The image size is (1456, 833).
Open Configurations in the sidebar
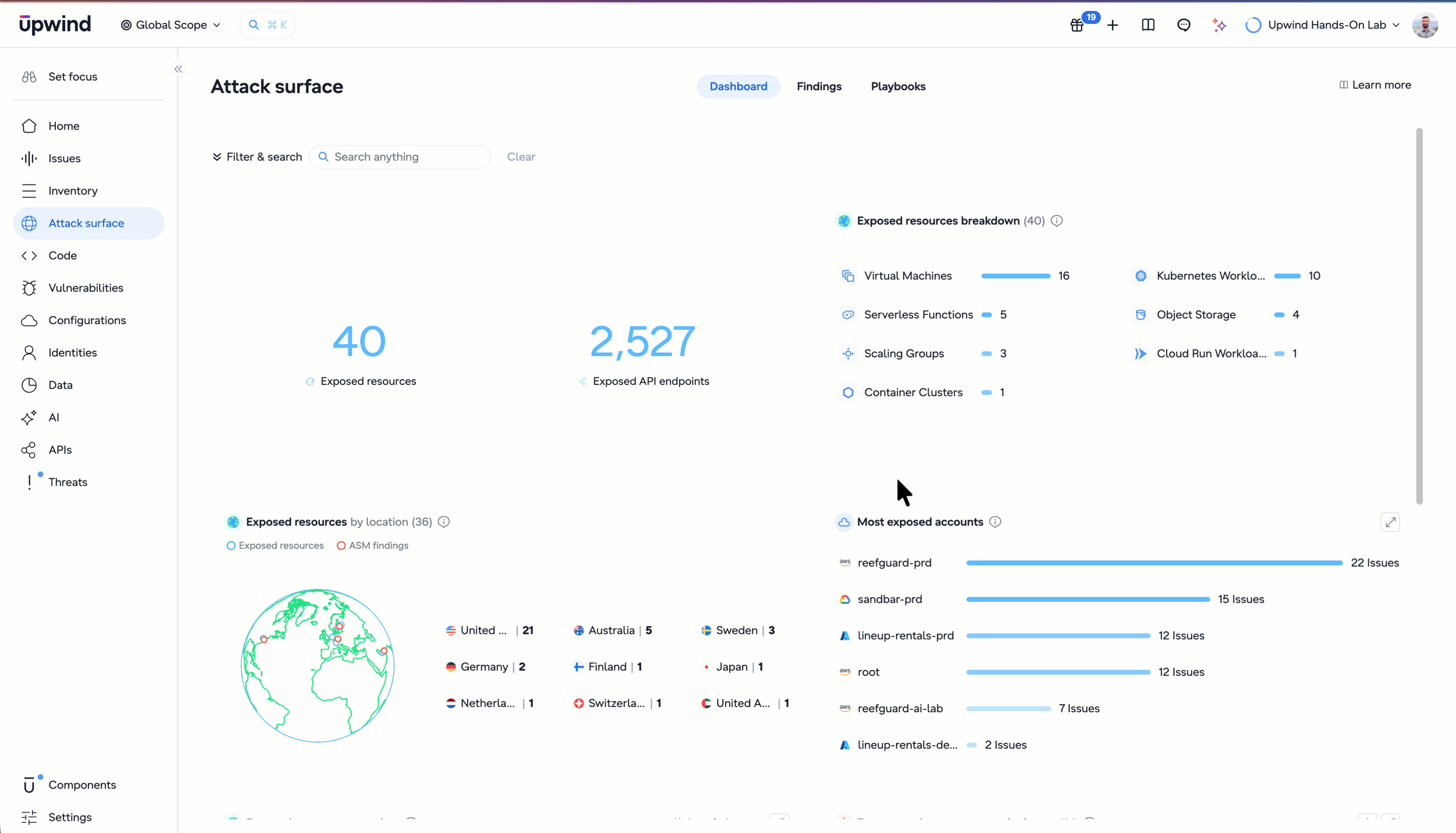[89, 320]
